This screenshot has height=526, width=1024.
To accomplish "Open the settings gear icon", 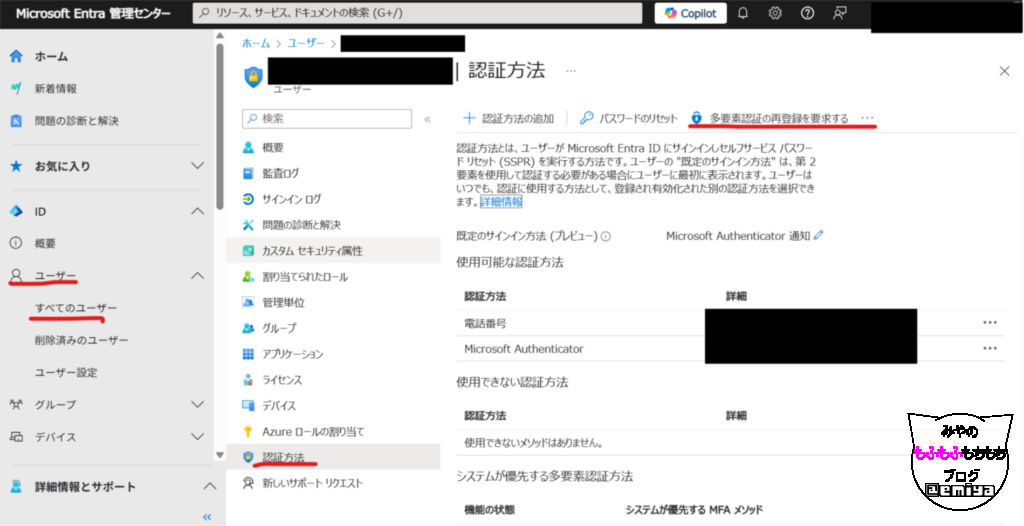I will pos(775,13).
